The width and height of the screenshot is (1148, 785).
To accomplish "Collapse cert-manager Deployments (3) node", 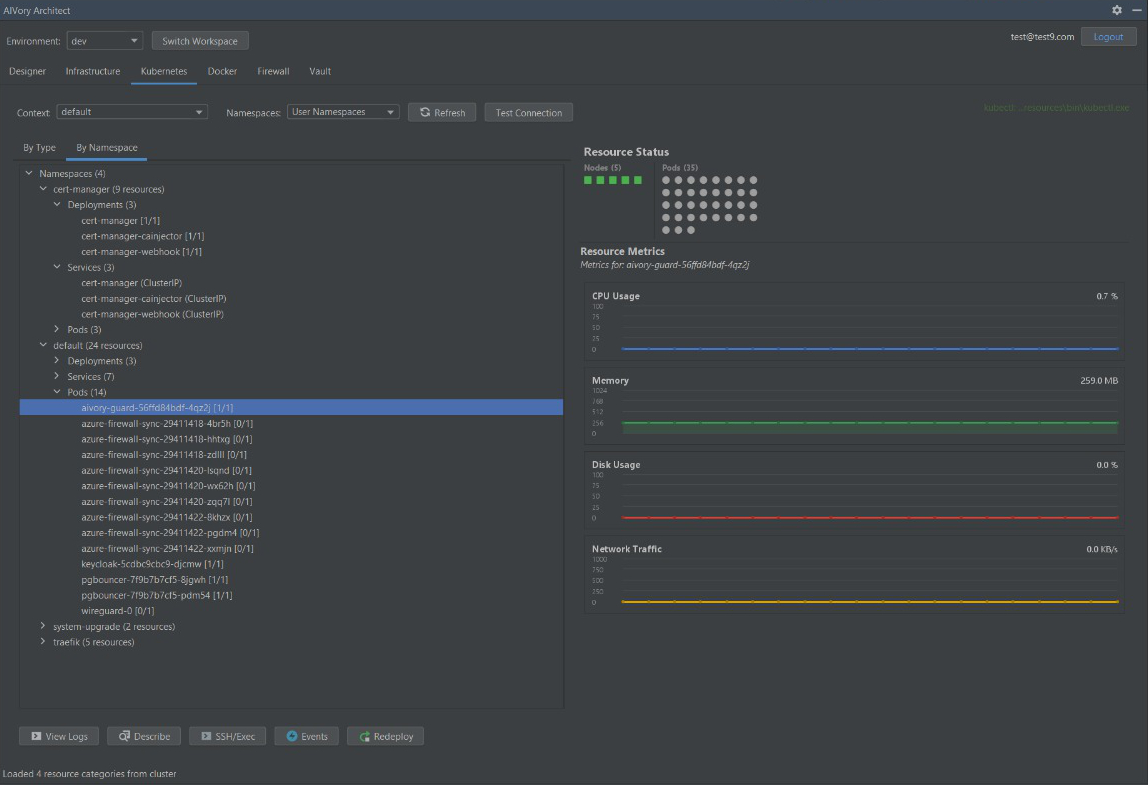I will pos(57,204).
